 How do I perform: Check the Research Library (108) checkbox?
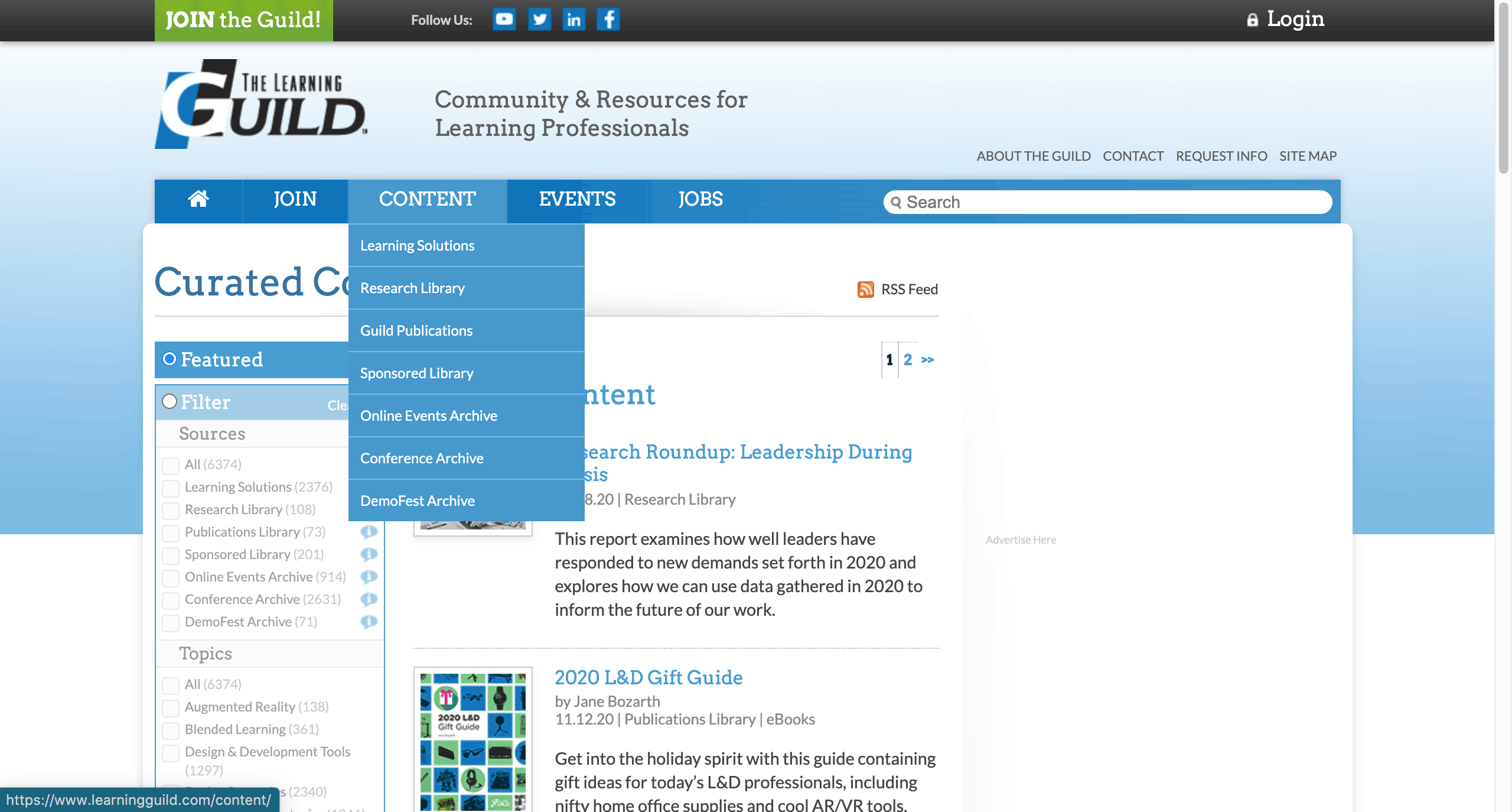click(171, 510)
